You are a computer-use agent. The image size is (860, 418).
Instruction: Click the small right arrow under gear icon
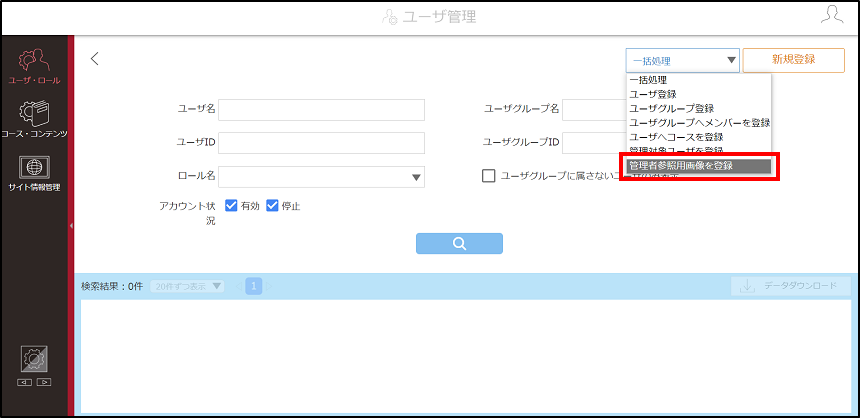pos(44,382)
